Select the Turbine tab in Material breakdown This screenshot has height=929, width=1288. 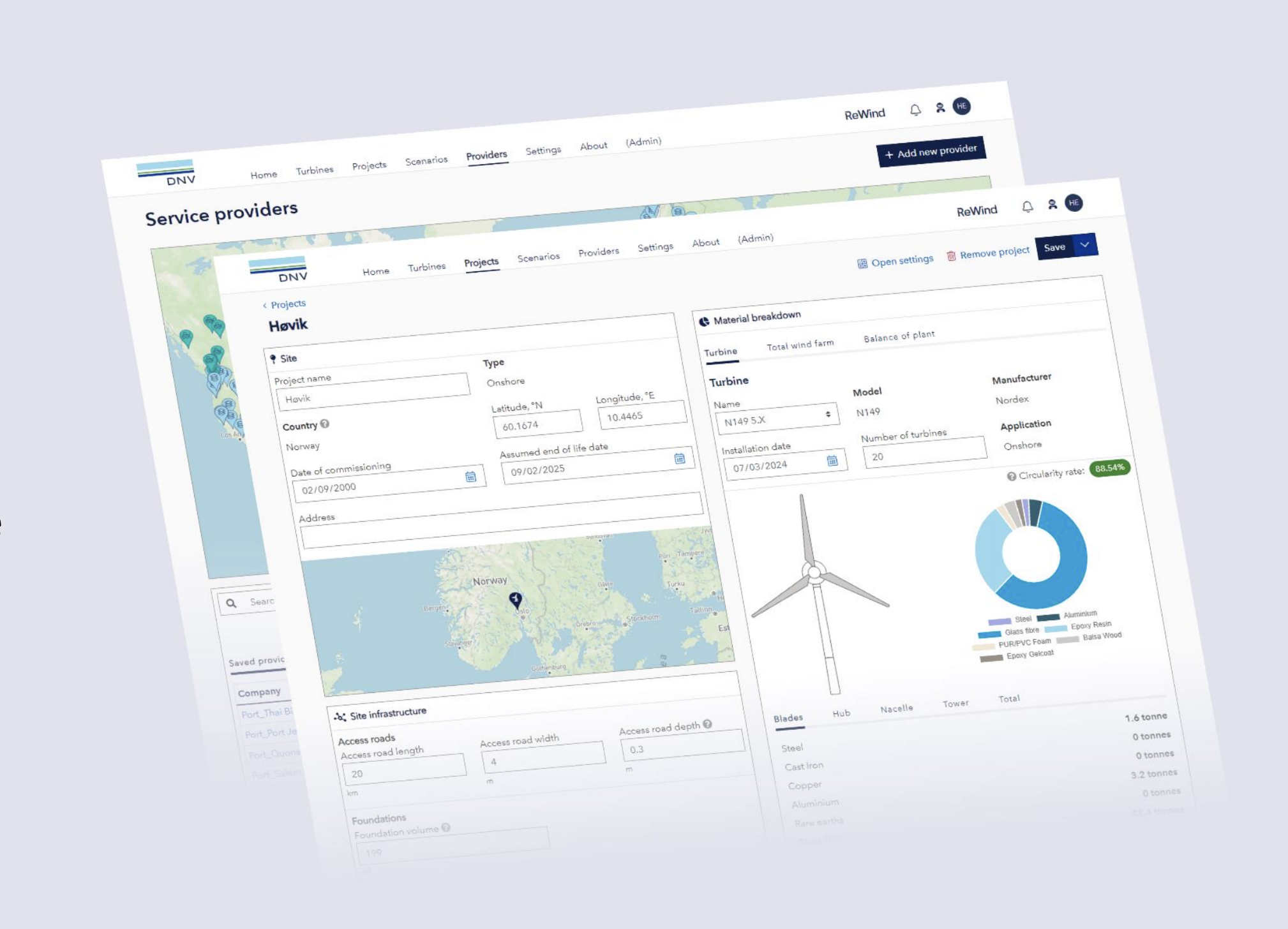tap(721, 352)
